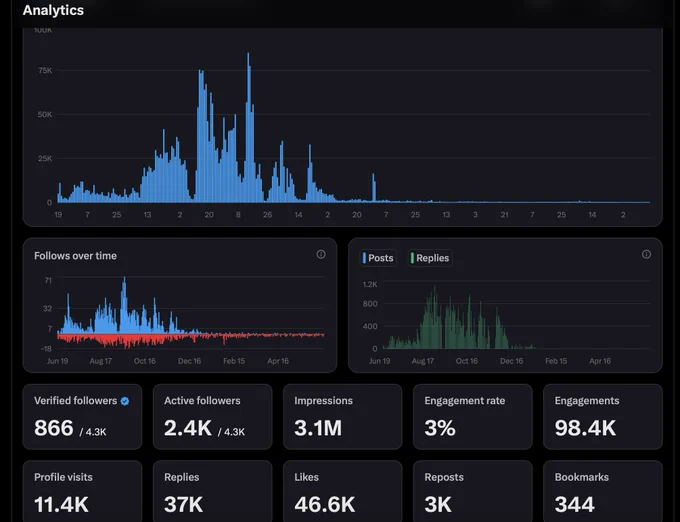Select the Reposts metric card

click(x=473, y=491)
